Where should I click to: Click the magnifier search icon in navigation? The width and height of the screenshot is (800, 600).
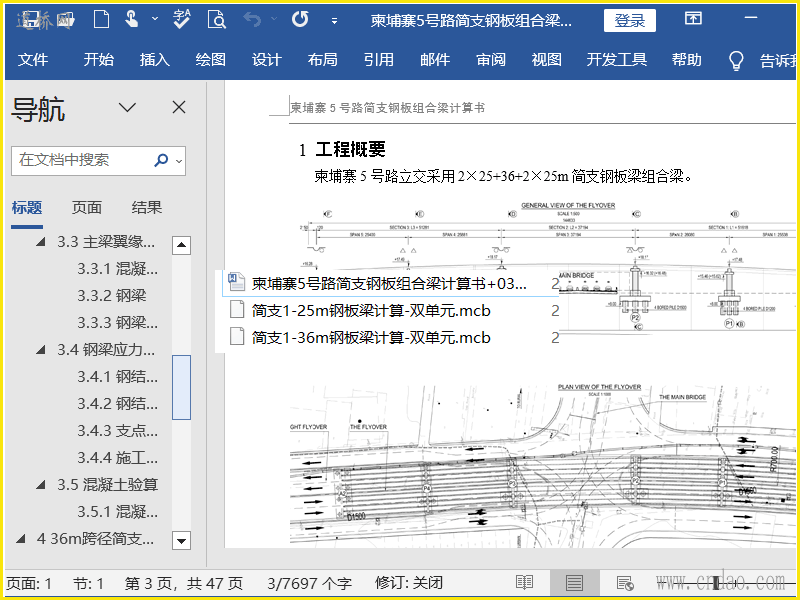coord(161,160)
